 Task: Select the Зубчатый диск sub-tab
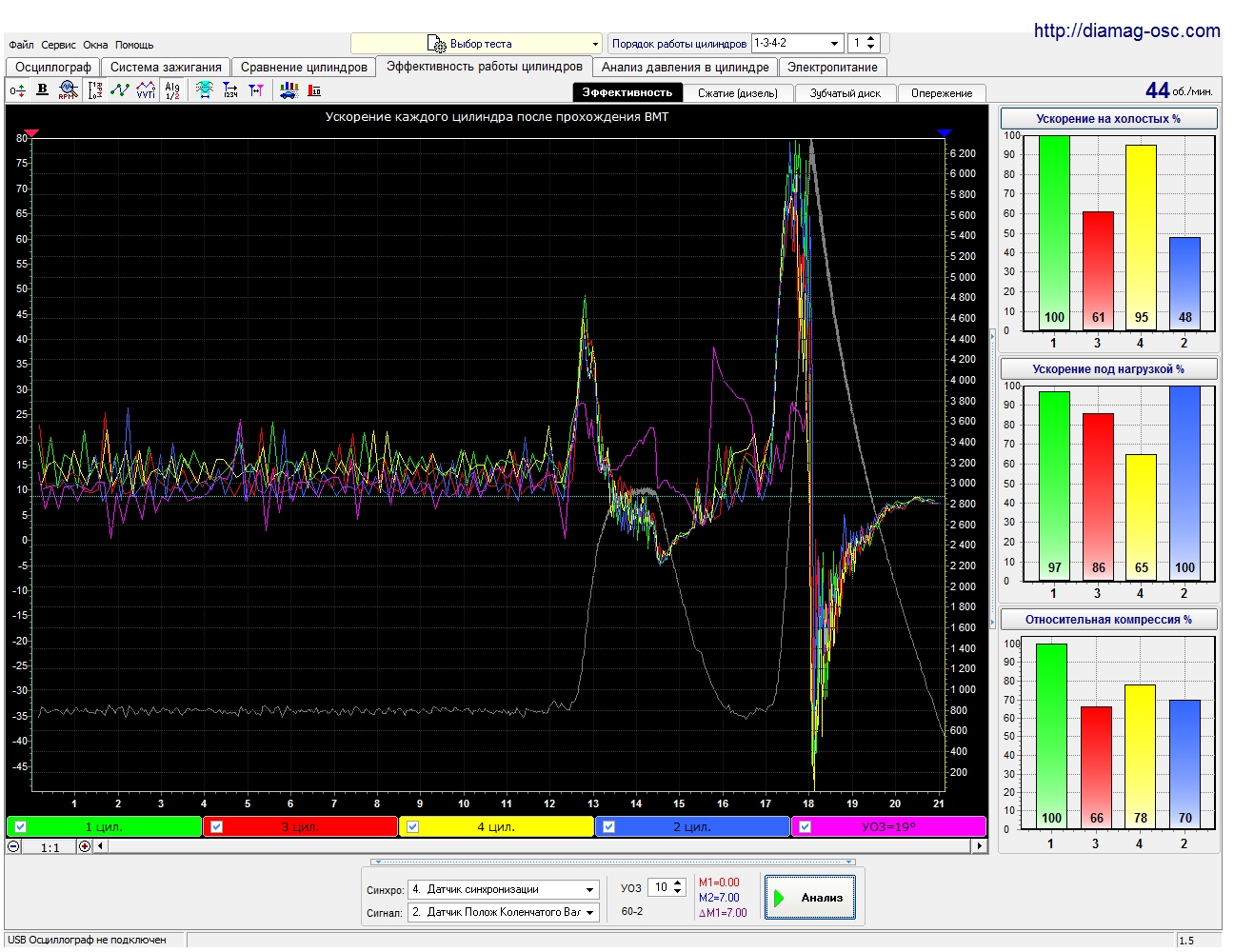click(846, 93)
